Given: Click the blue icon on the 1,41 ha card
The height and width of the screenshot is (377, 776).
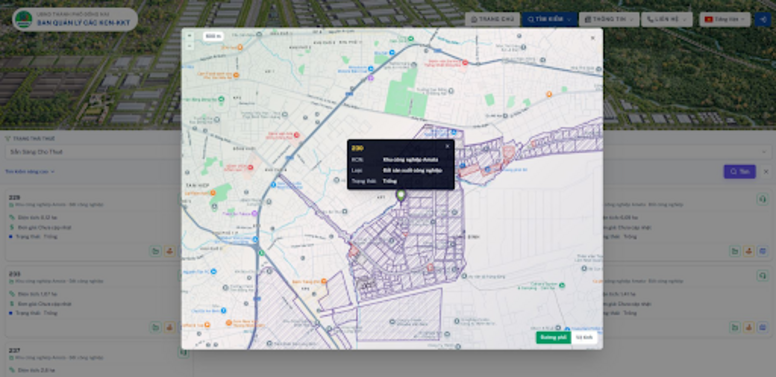Looking at the screenshot, I should 763,328.
